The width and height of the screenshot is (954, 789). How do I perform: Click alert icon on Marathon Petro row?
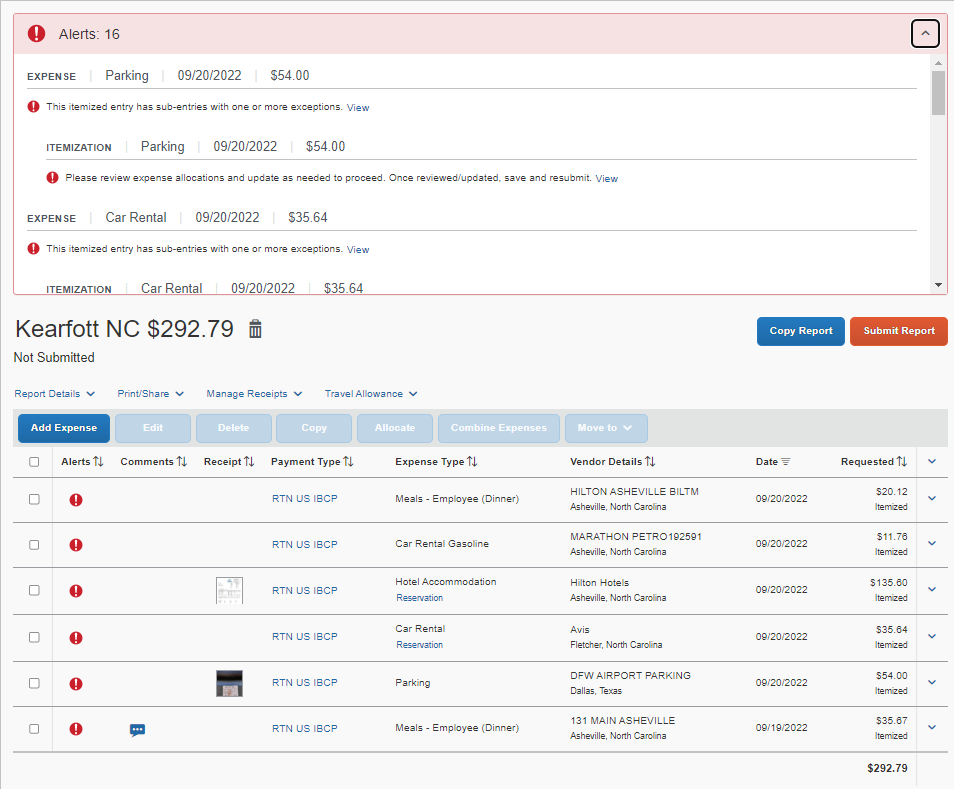[x=76, y=545]
